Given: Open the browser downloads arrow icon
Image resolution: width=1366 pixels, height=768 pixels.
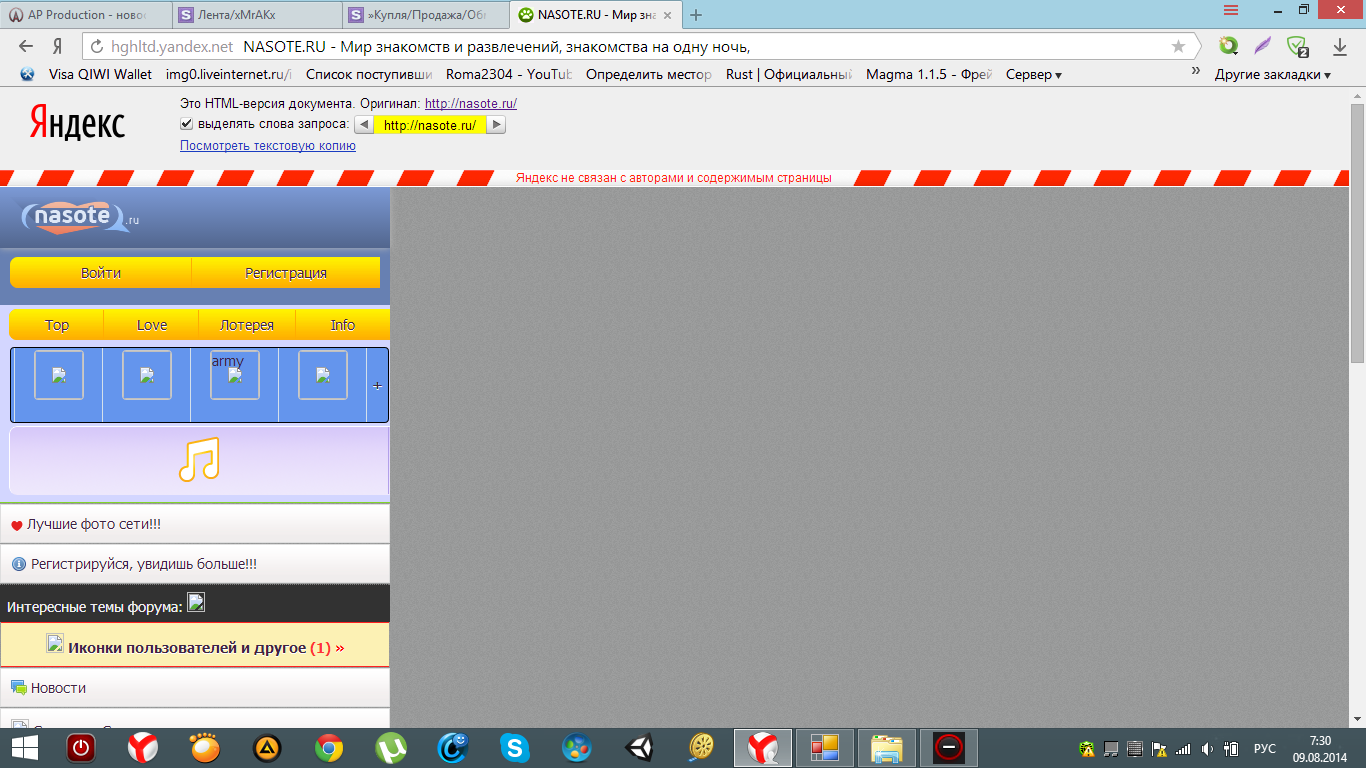Looking at the screenshot, I should point(1339,46).
